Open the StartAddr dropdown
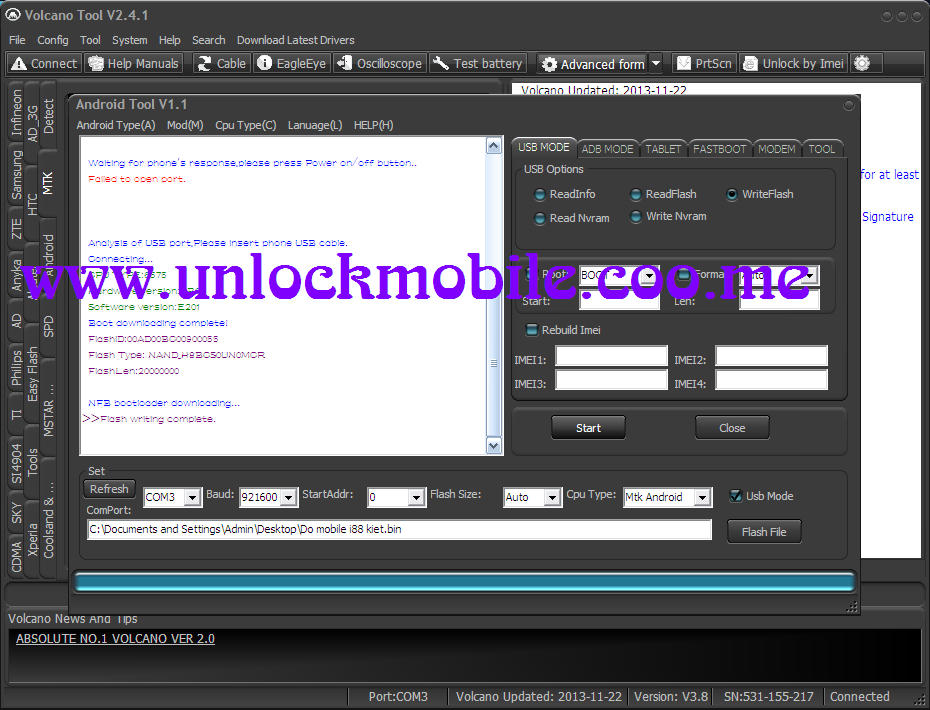930x710 pixels. (417, 497)
